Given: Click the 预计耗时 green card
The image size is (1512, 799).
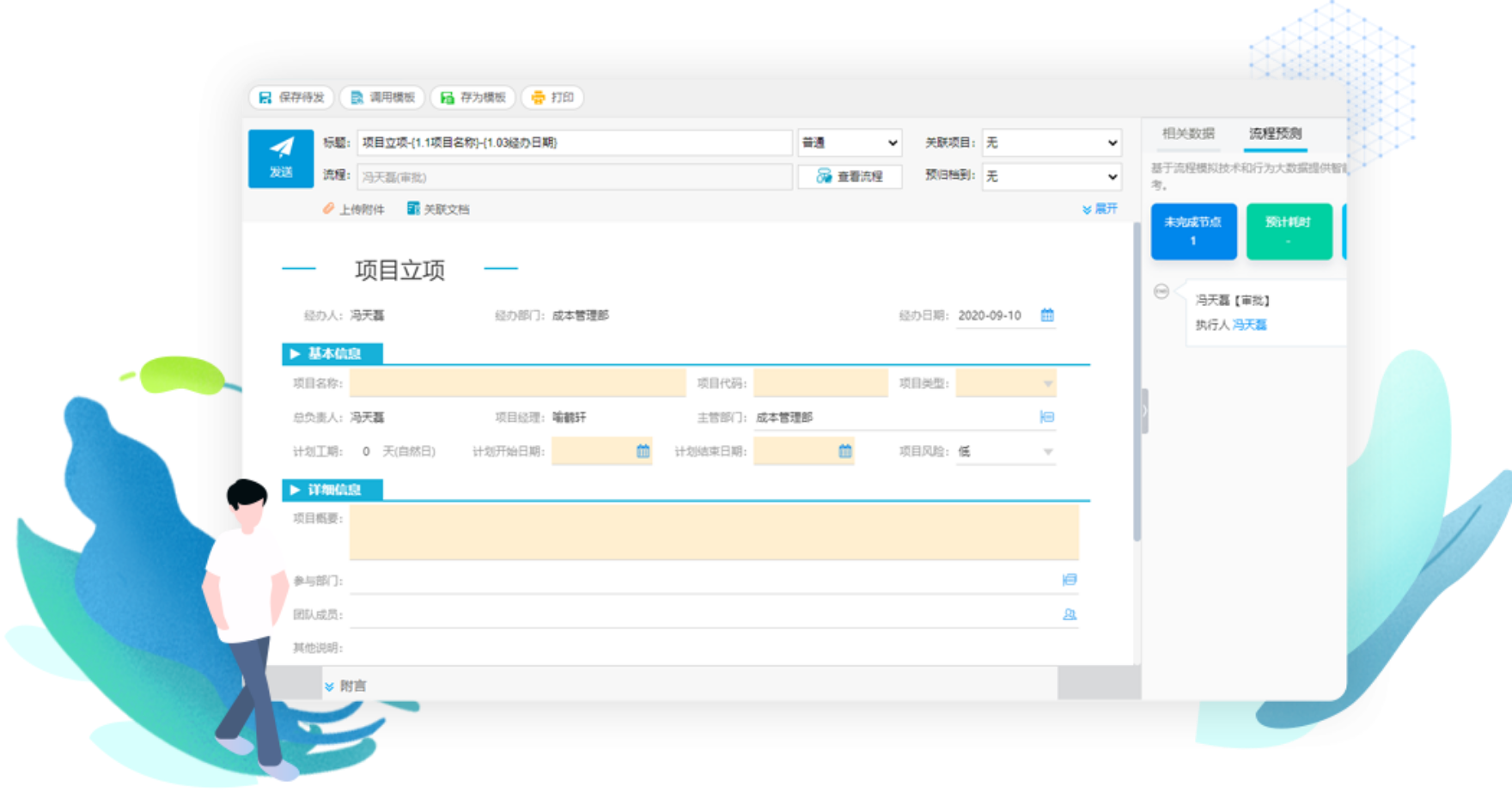Looking at the screenshot, I should click(x=1289, y=231).
